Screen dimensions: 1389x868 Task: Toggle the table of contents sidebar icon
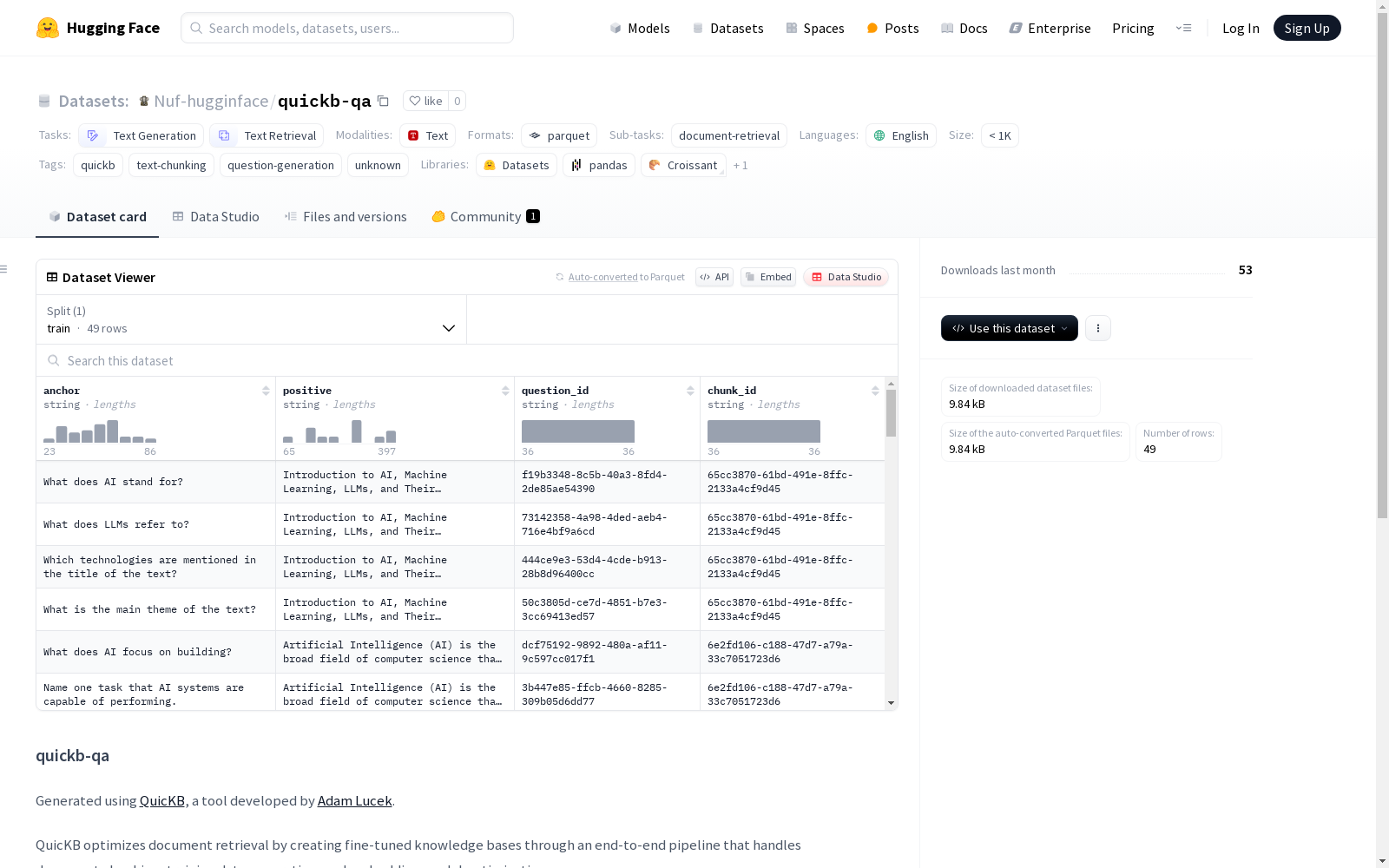coord(3,269)
